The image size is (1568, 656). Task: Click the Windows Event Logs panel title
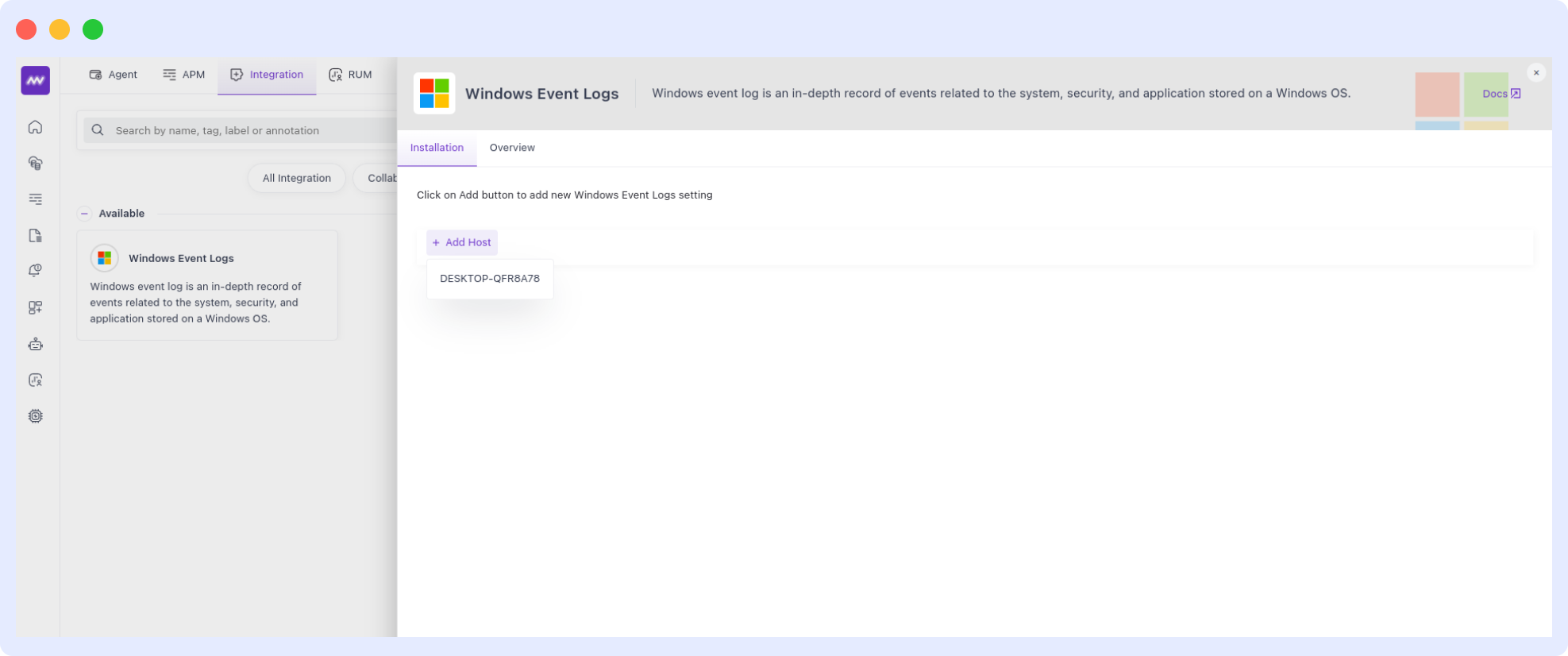point(541,94)
